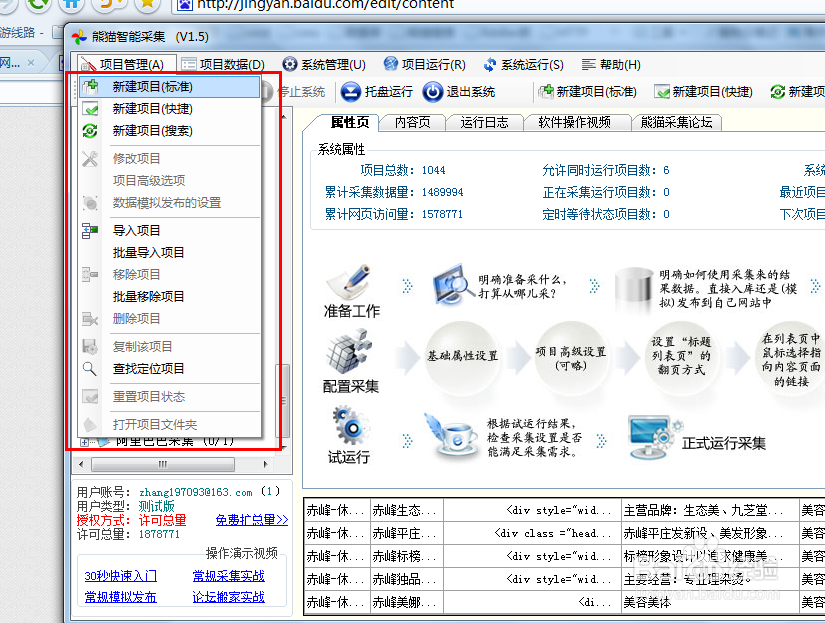Click the 基础属性设置 step bubble
The width and height of the screenshot is (825, 623).
tap(462, 357)
